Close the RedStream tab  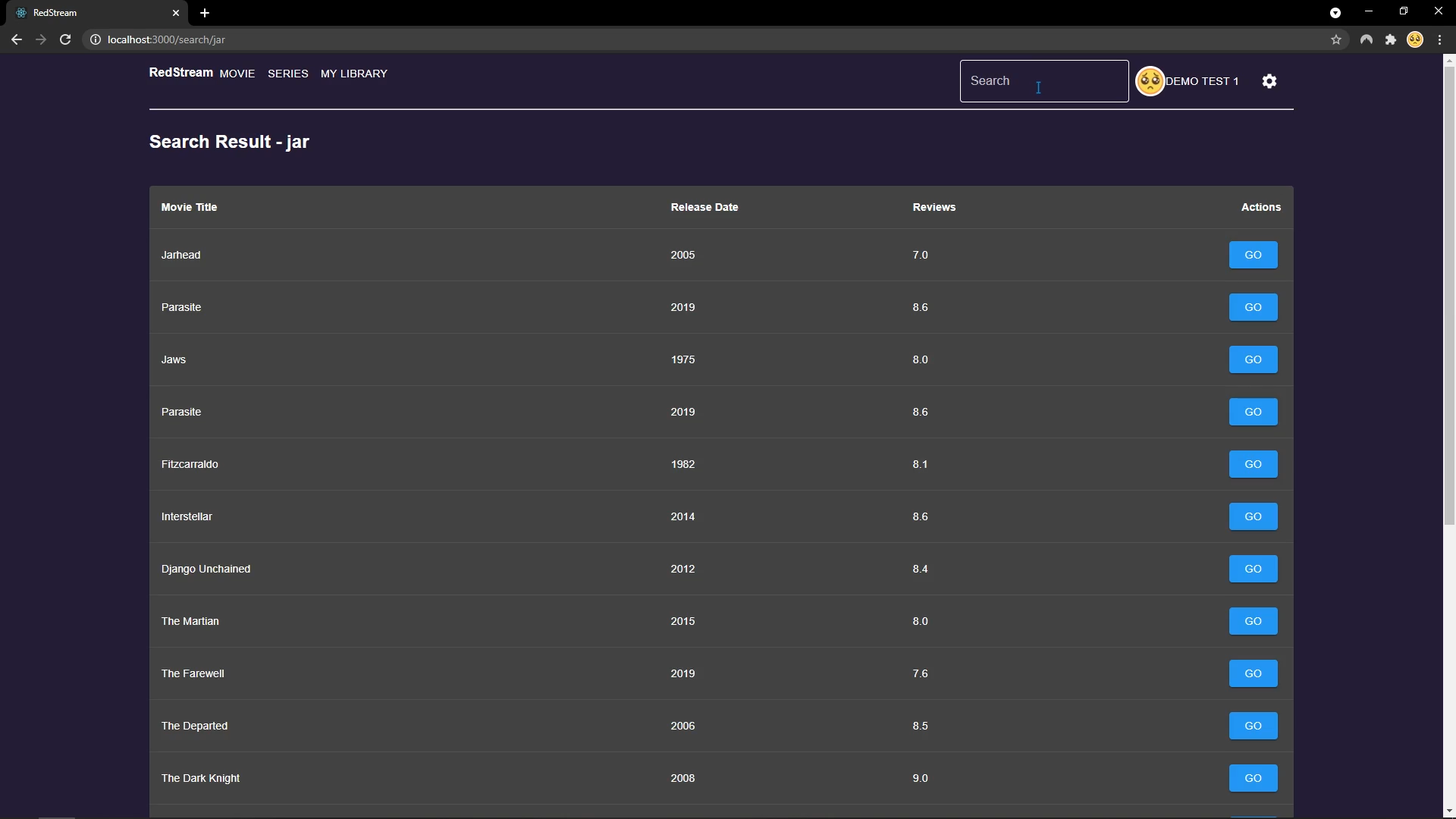click(176, 13)
